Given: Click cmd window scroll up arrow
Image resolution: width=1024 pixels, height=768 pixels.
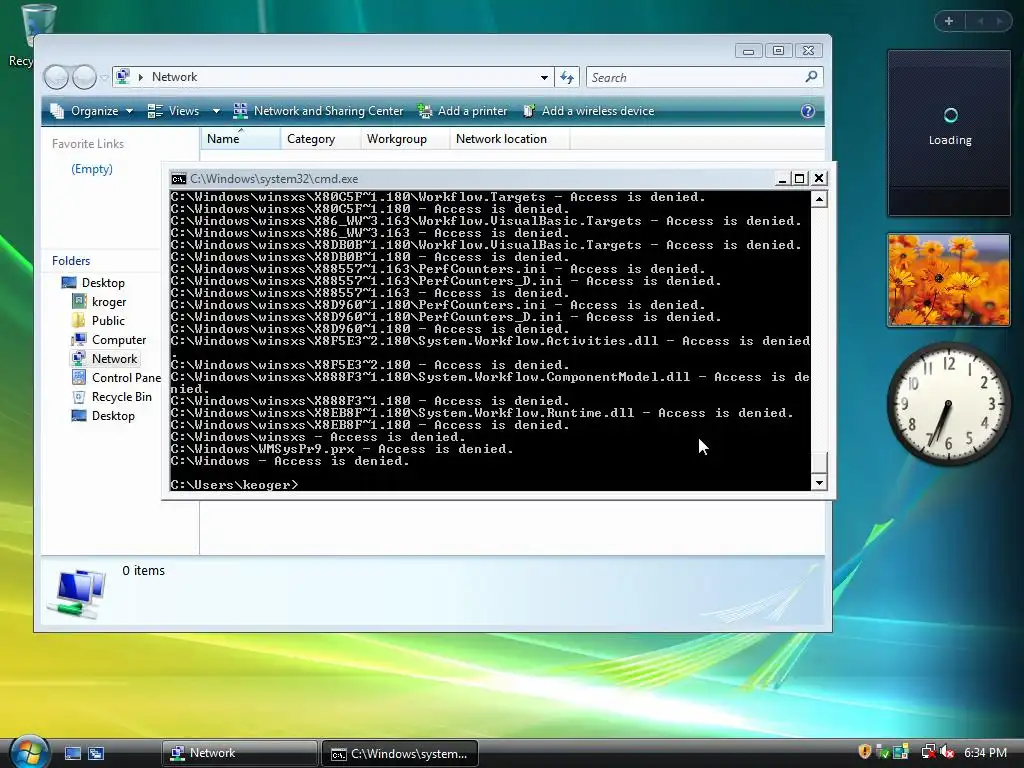Looking at the screenshot, I should point(819,199).
